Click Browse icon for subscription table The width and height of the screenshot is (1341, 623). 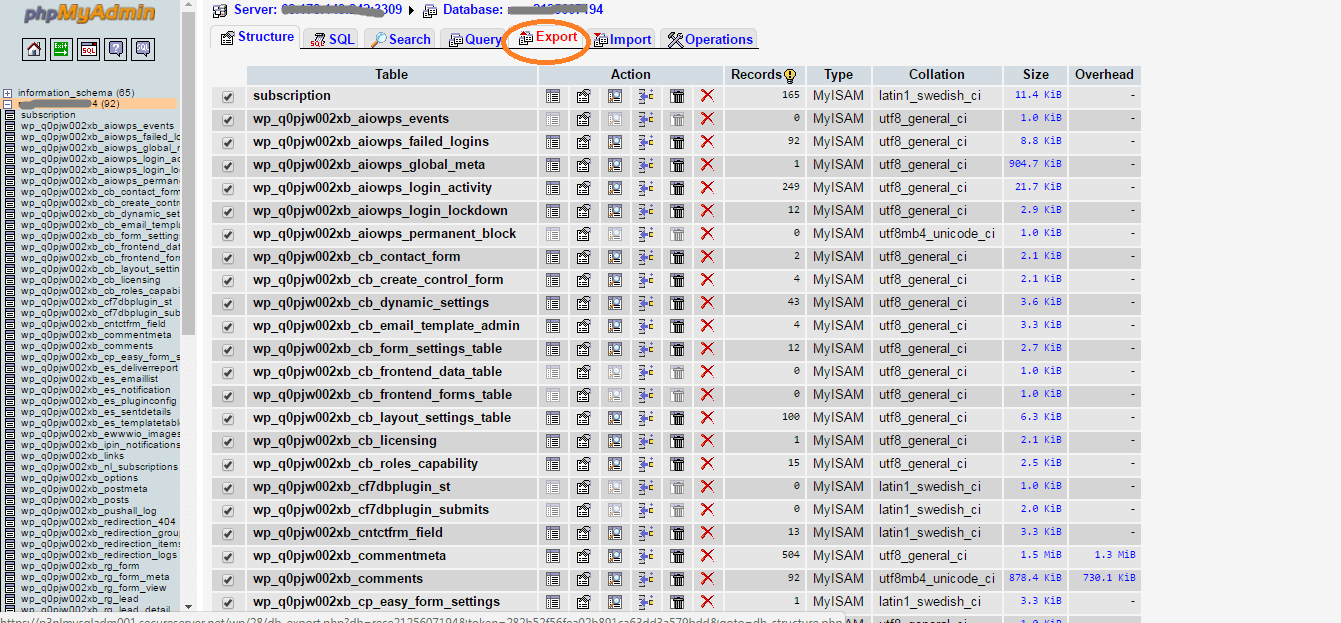(x=553, y=96)
